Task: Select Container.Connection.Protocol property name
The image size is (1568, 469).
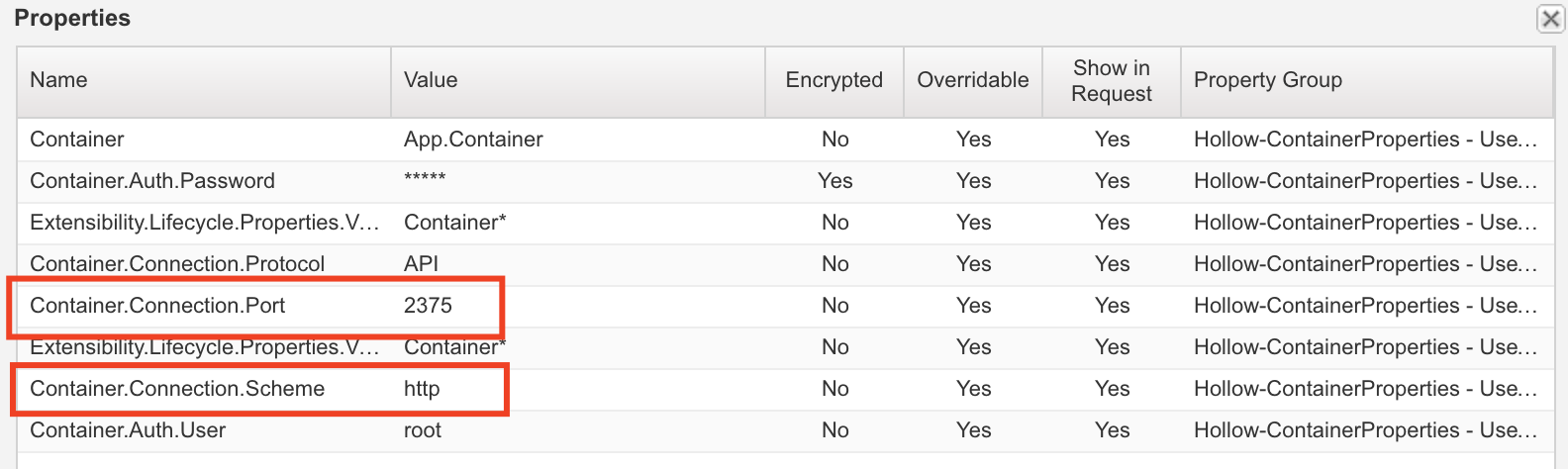Action: point(177,264)
